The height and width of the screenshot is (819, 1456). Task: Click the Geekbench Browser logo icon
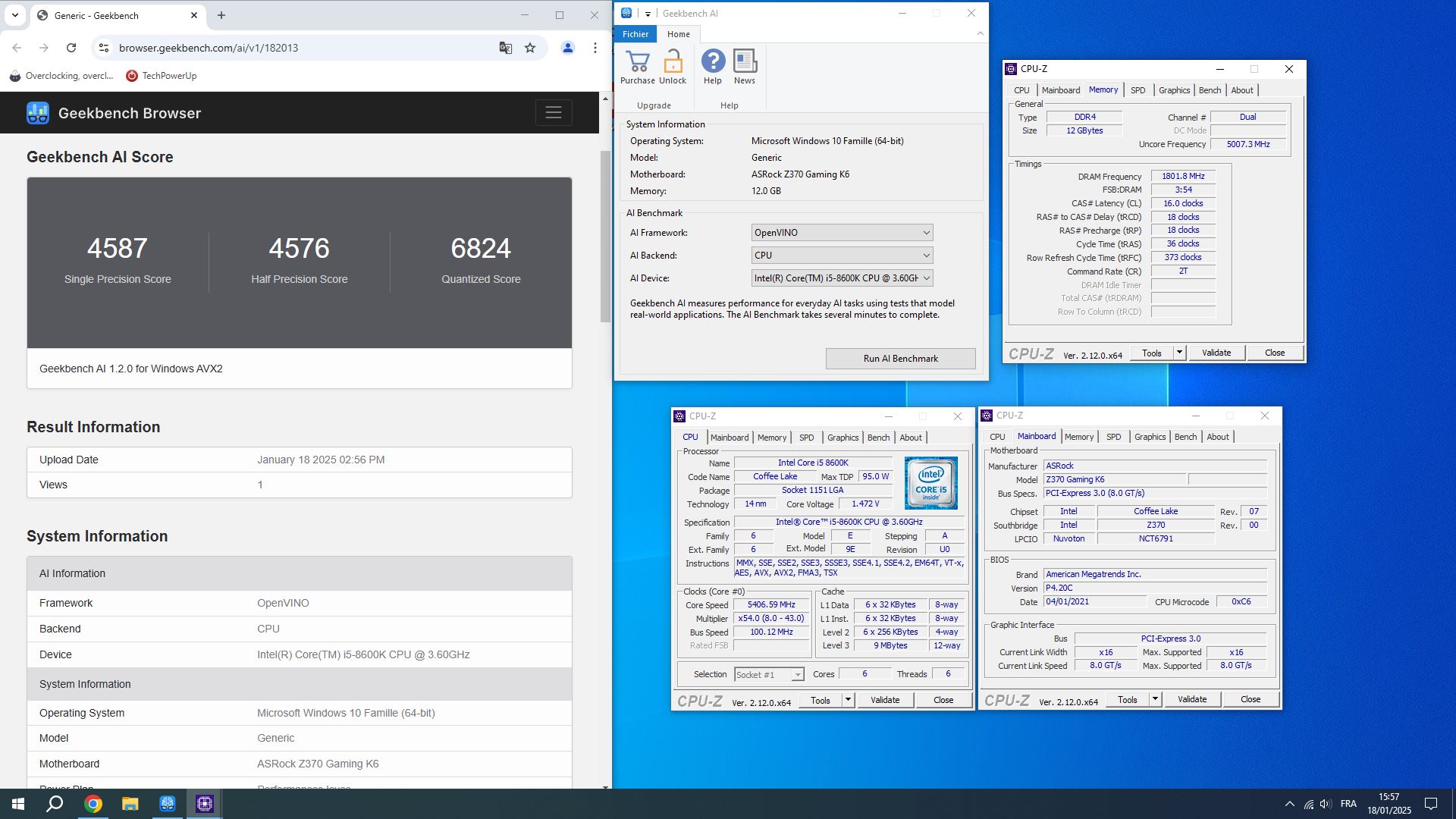(x=38, y=113)
